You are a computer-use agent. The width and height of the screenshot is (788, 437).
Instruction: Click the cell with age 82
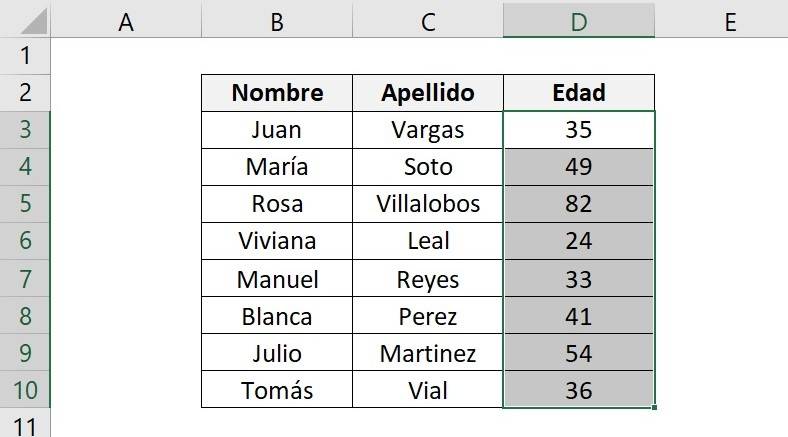pyautogui.click(x=579, y=204)
